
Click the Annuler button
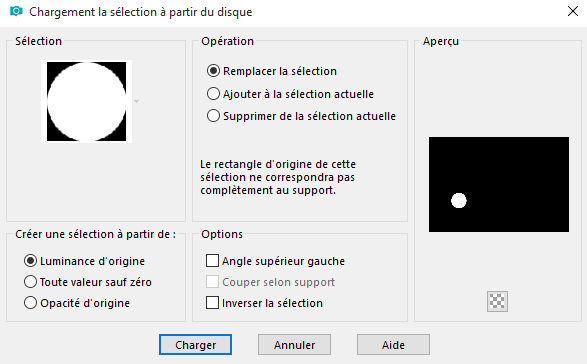294,345
